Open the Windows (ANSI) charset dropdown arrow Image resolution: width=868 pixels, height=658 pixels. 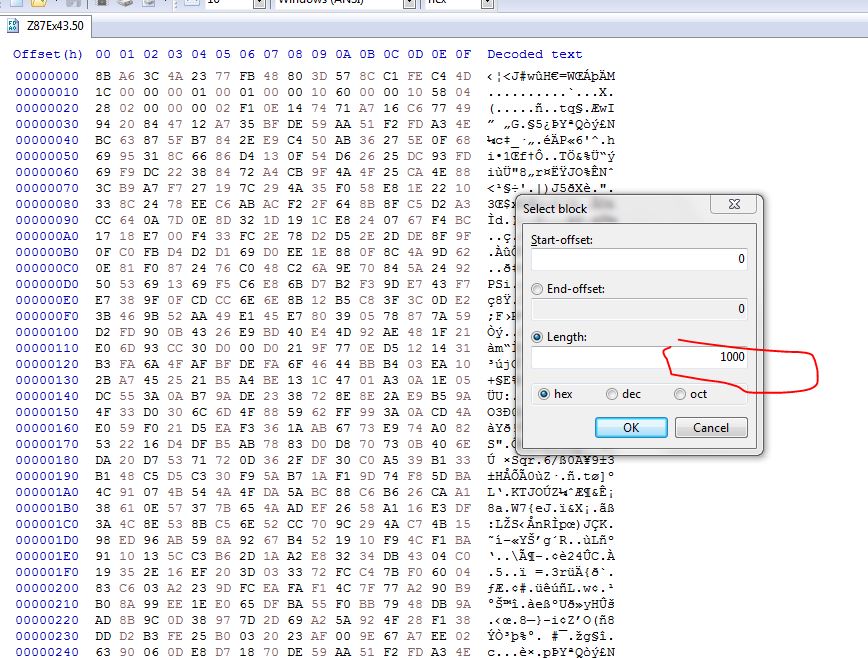[x=409, y=3]
